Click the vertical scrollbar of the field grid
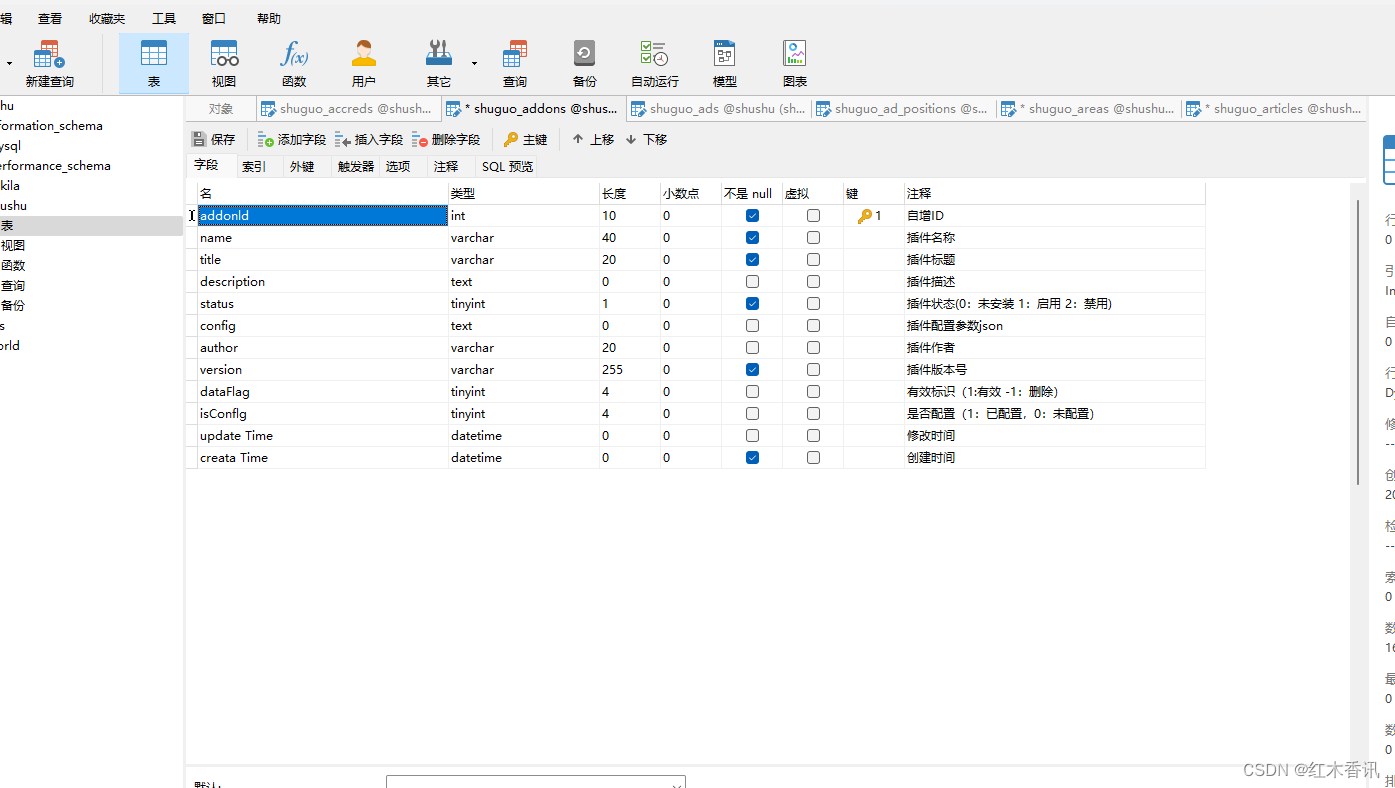Viewport: 1395px width, 788px height. tap(1357, 342)
